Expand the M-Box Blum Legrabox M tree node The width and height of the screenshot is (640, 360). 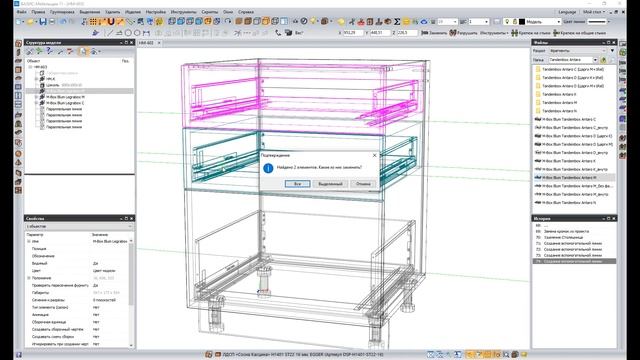(x=36, y=97)
